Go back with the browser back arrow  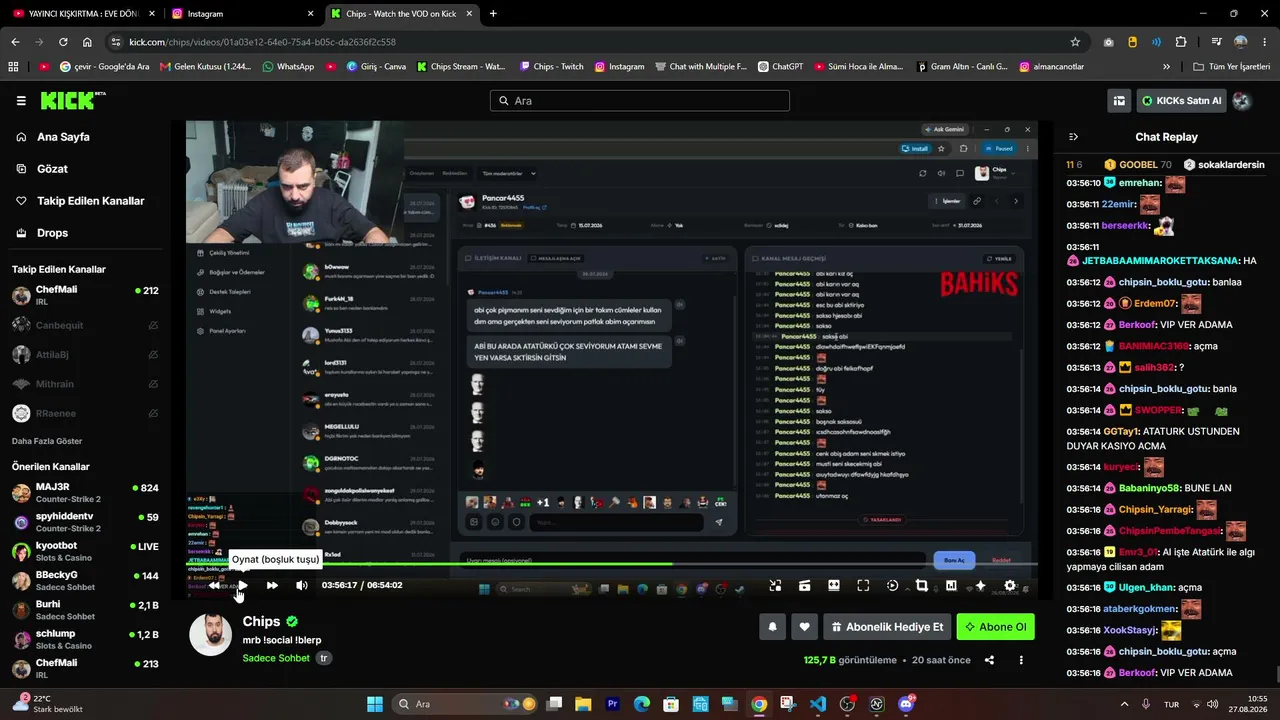point(15,42)
